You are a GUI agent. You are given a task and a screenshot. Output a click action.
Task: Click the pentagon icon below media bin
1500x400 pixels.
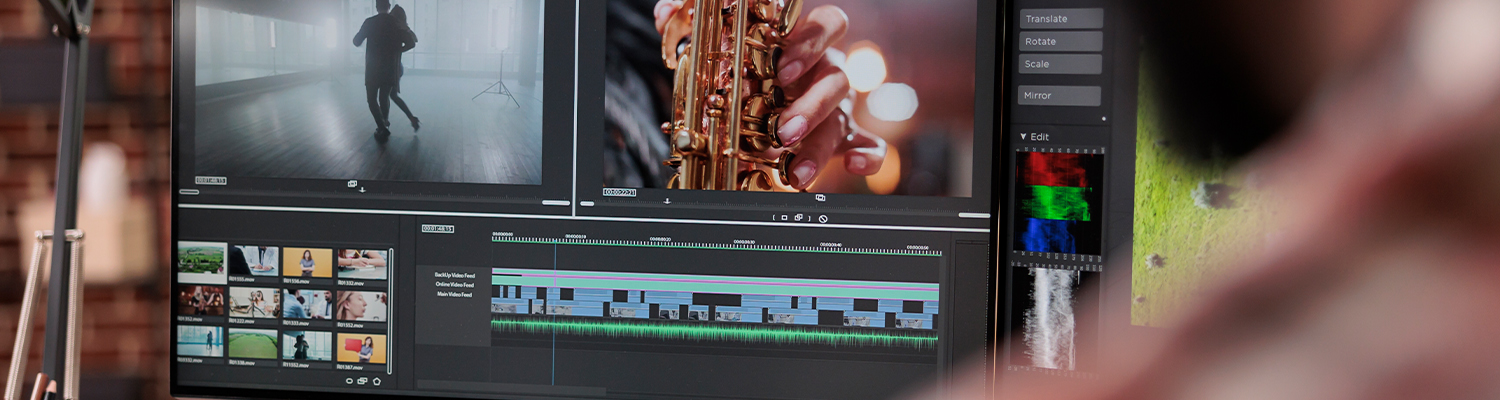point(376,381)
